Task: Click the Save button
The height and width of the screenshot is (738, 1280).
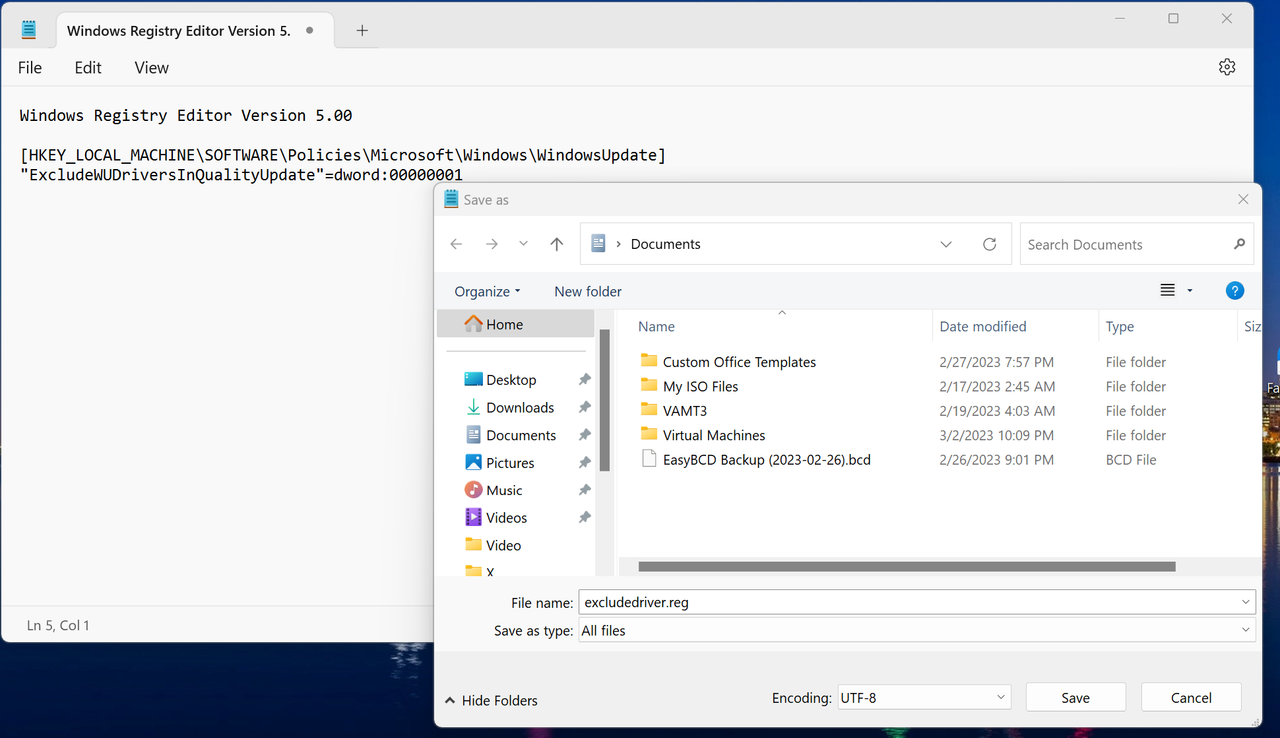Action: tap(1075, 697)
